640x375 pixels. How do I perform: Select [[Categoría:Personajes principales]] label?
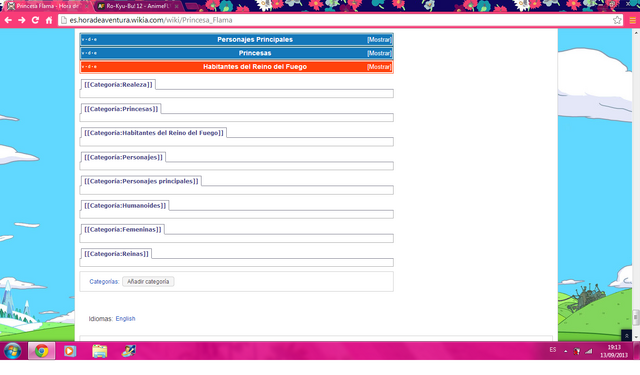click(141, 181)
